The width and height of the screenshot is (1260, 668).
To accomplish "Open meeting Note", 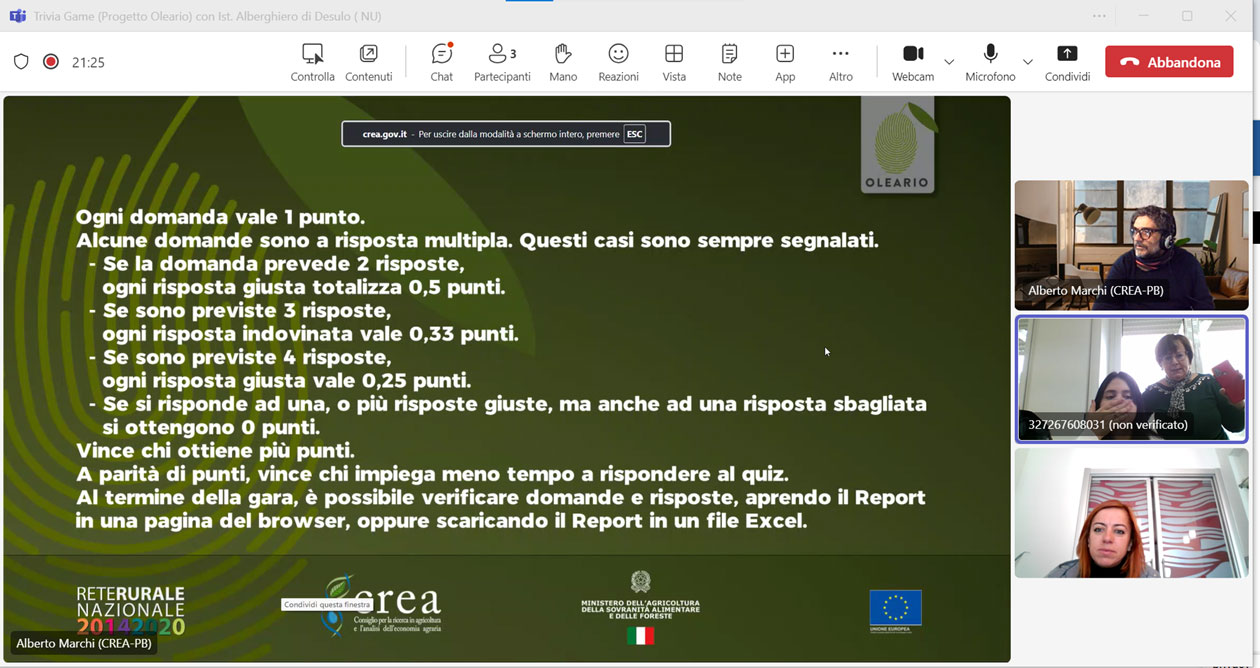I will 730,62.
